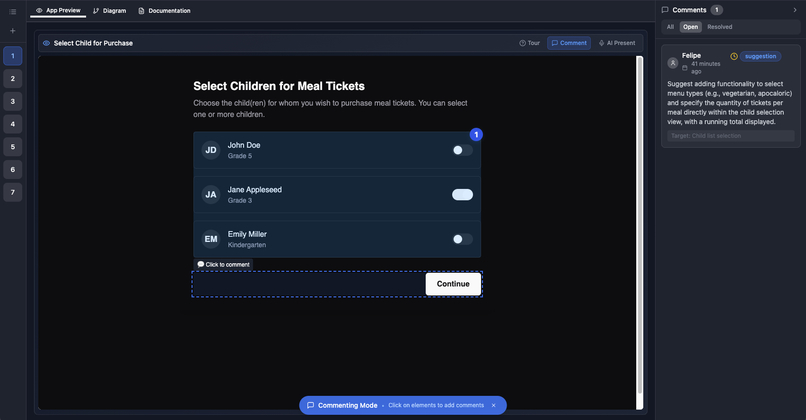Select screen 3 in sidebar
Viewport: 806px width, 420px height.
(13, 101)
